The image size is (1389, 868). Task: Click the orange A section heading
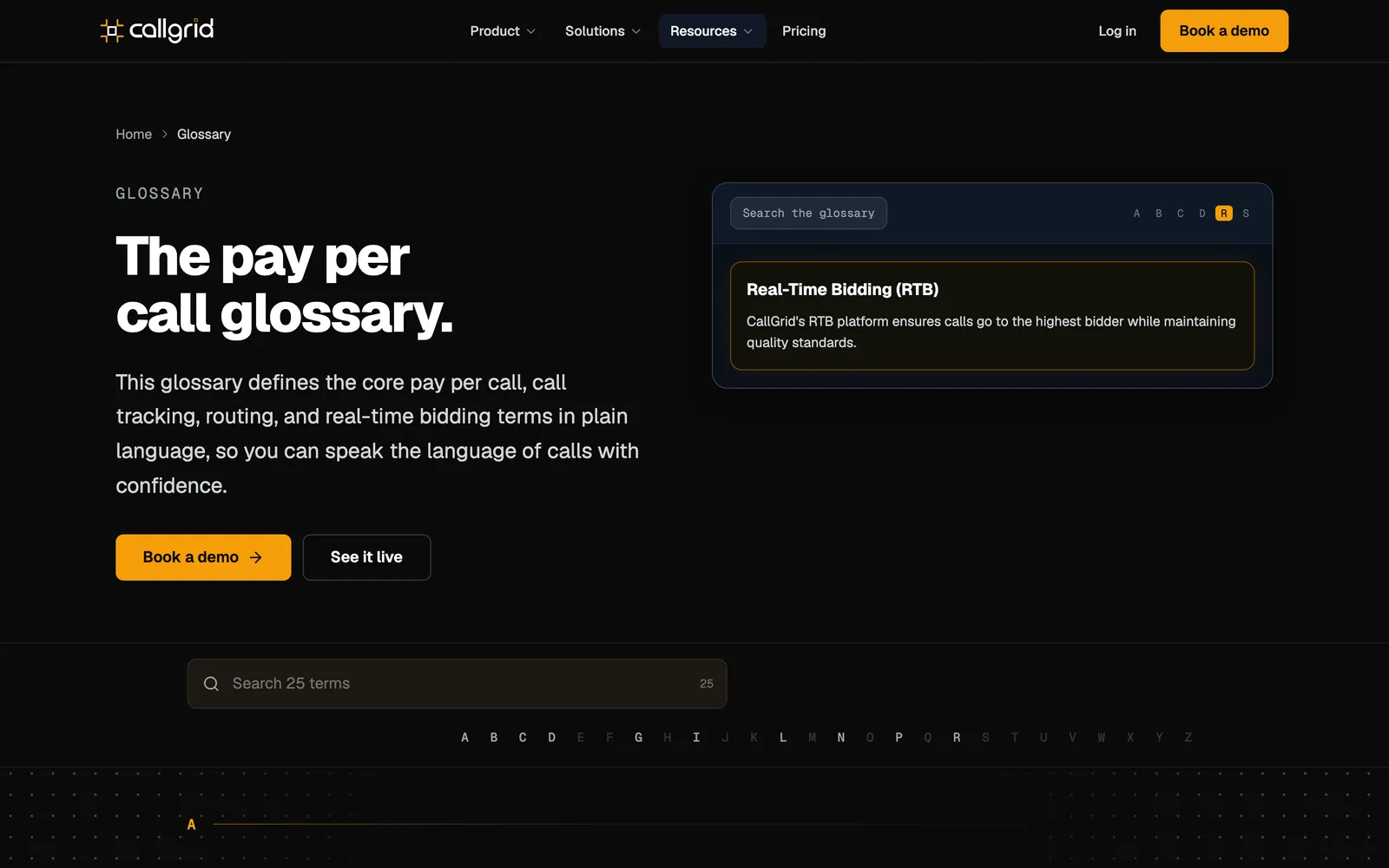(x=192, y=825)
